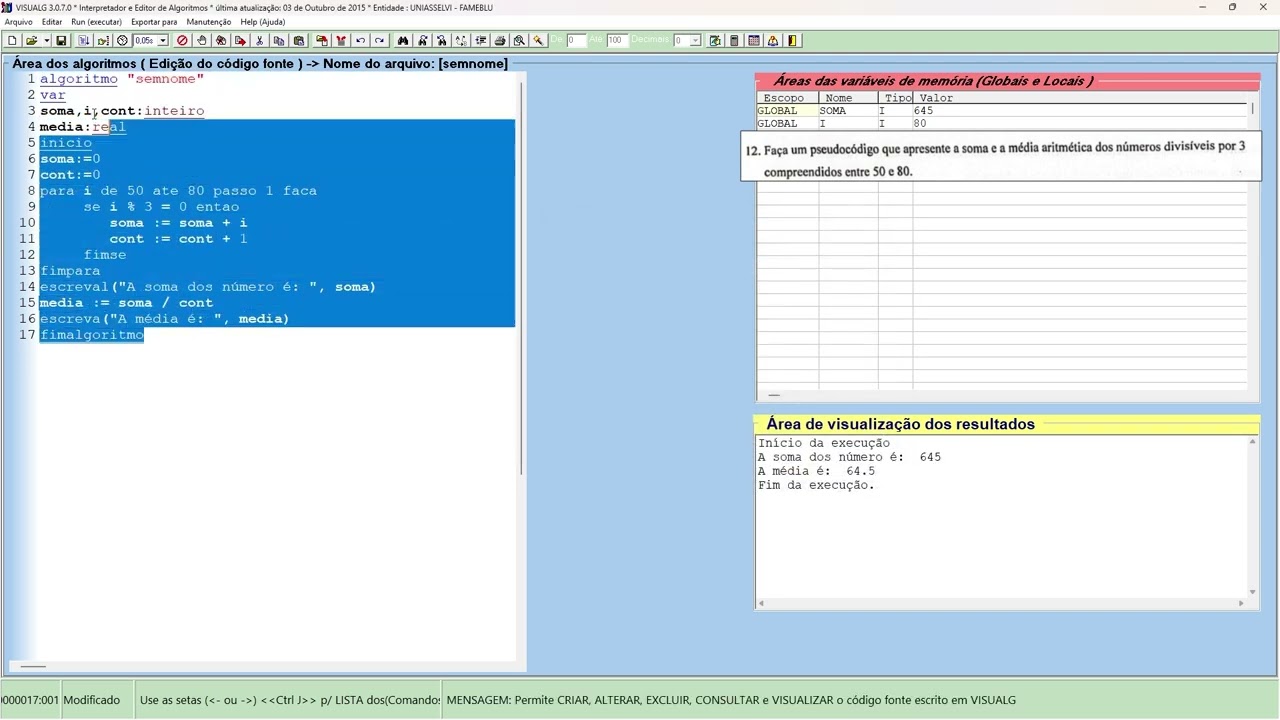Stop execution with the red circle icon

(182, 41)
